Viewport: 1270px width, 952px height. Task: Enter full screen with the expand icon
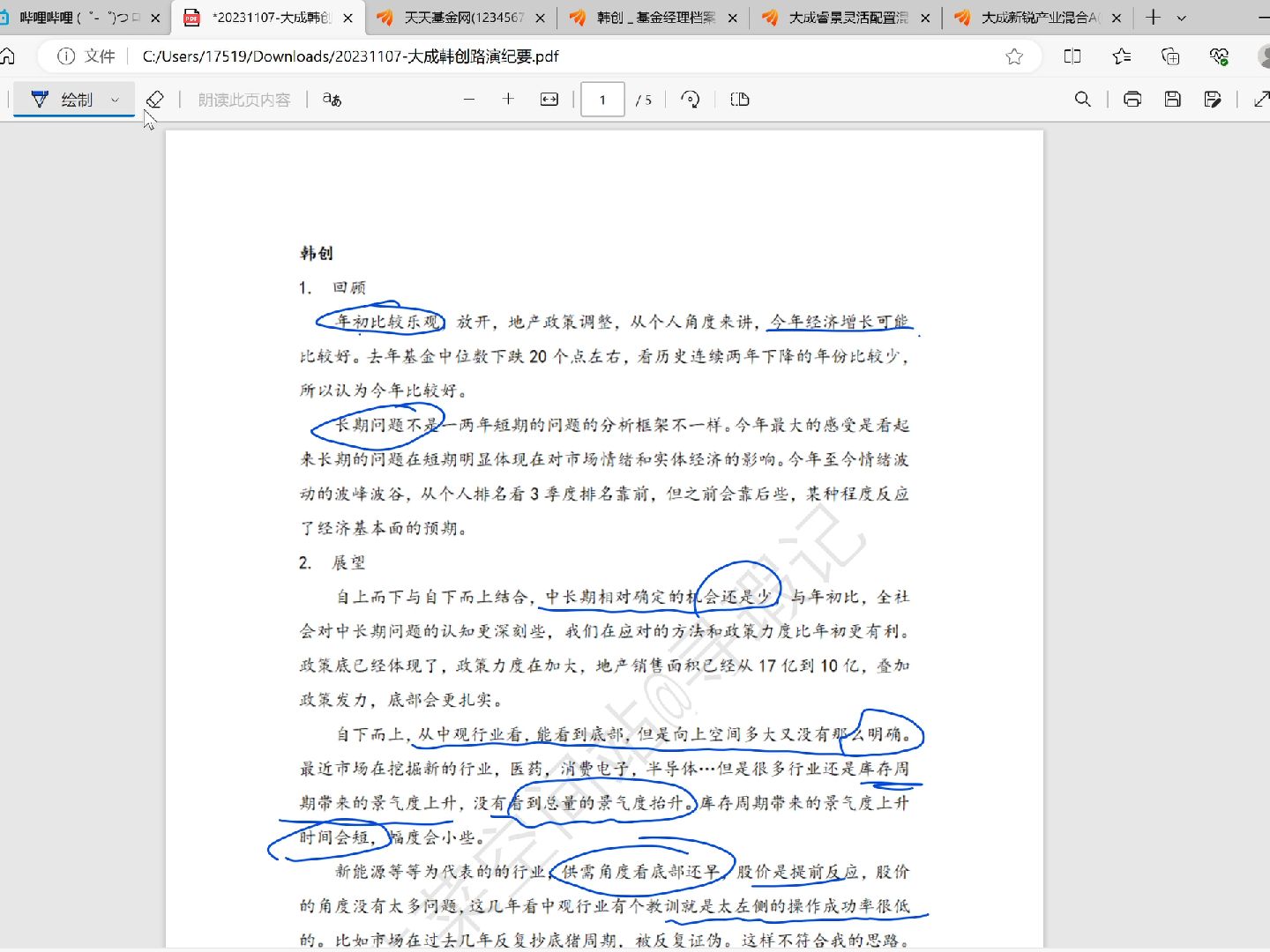point(1261,100)
